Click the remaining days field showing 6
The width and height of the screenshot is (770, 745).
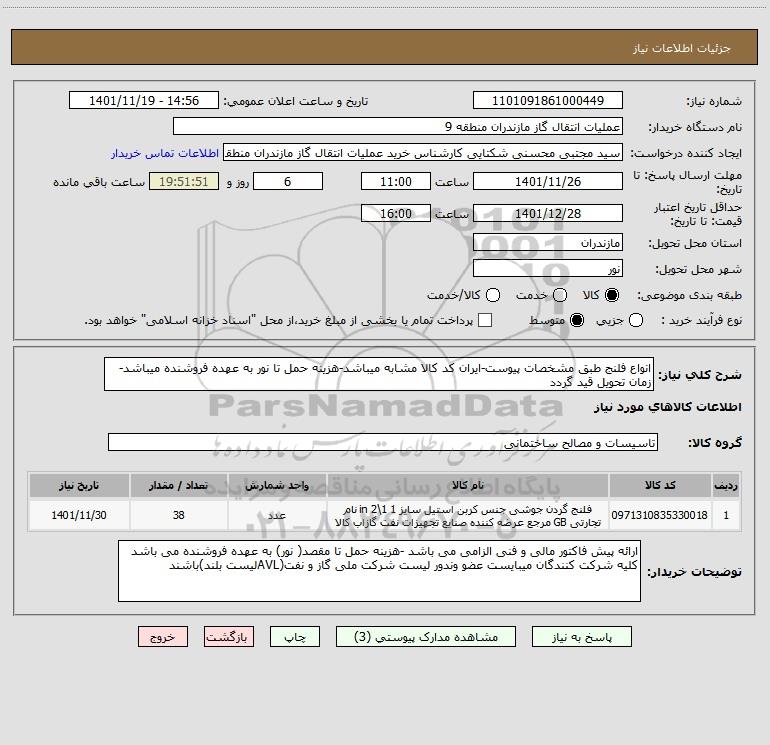(288, 181)
